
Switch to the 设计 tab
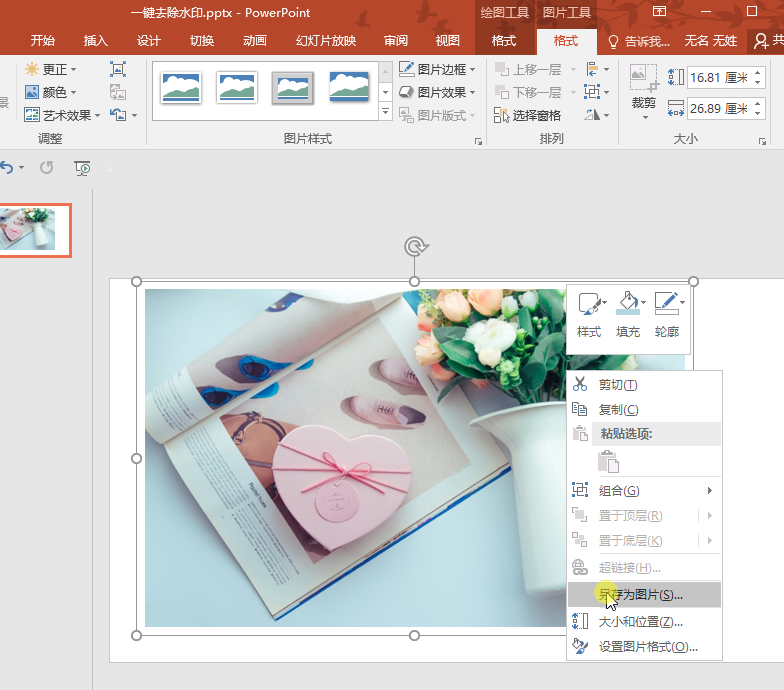pos(149,40)
